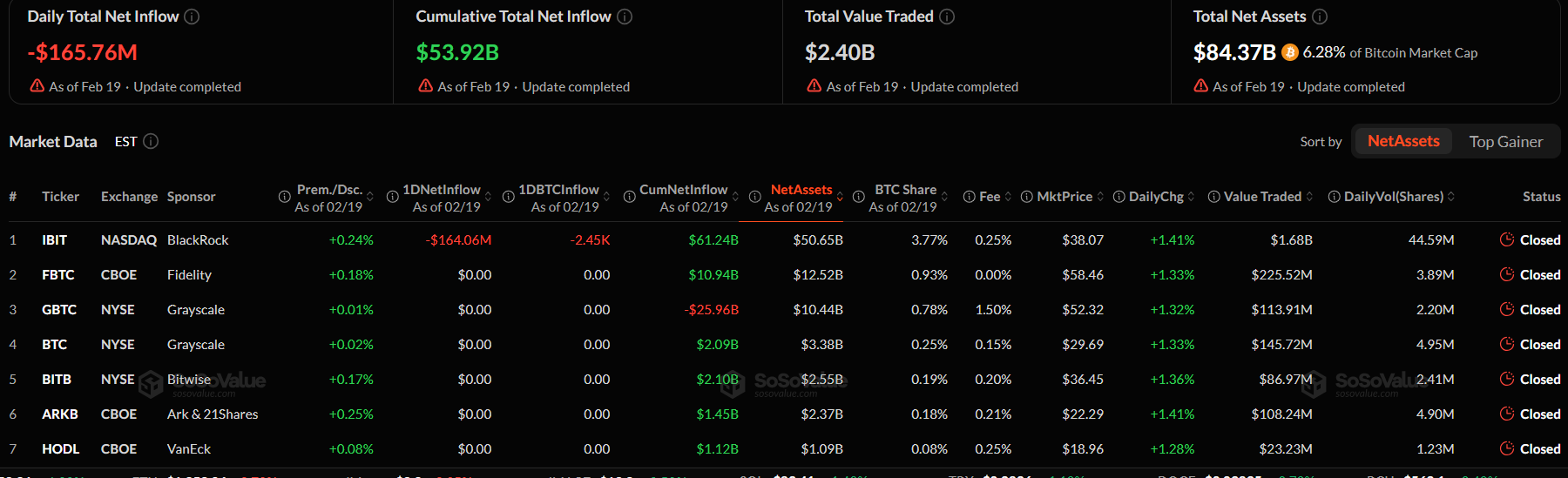The image size is (1568, 478).
Task: Open the IBIT ticker link
Action: [55, 239]
